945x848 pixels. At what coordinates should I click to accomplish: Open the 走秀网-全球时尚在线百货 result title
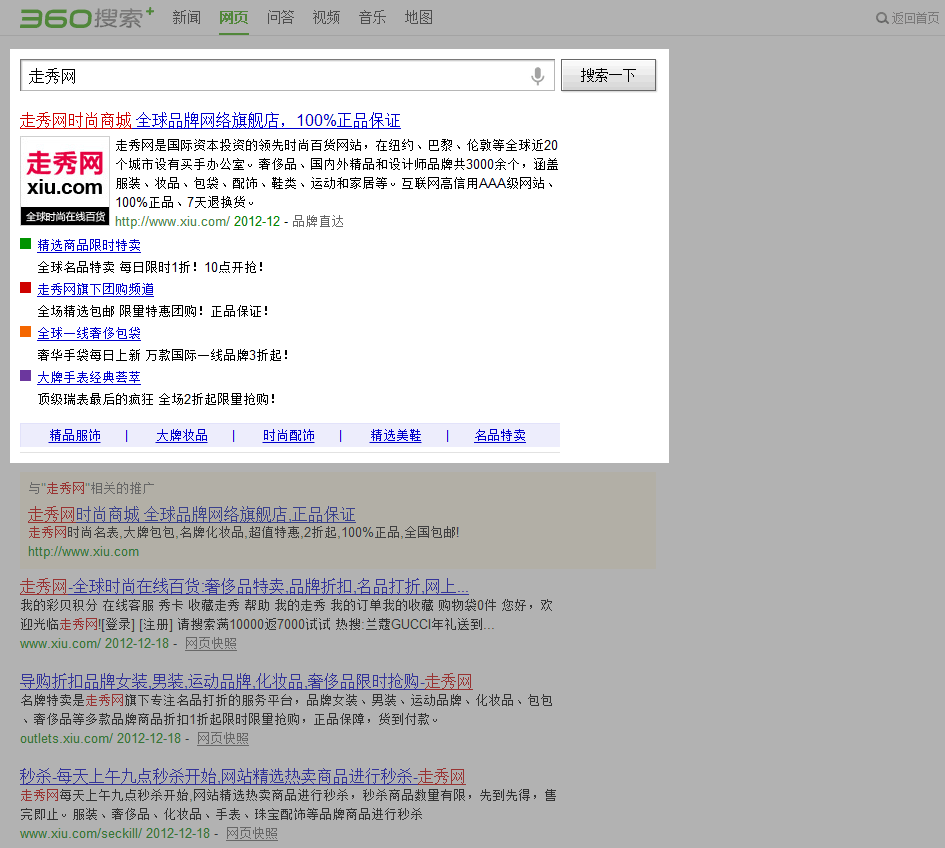244,586
